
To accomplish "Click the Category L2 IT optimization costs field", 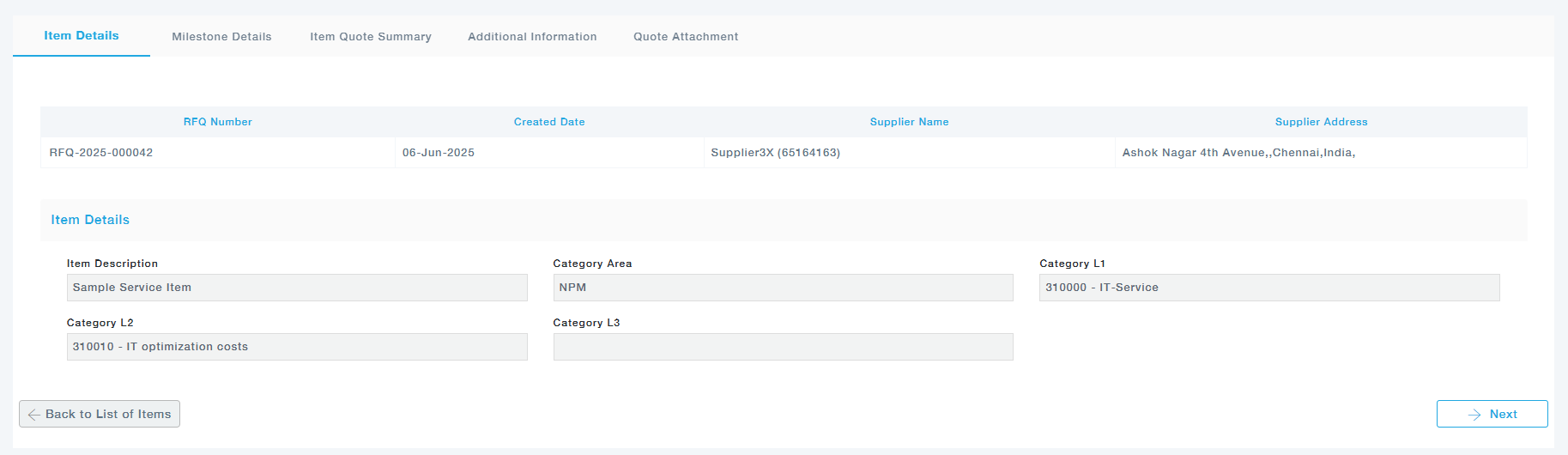I will (297, 347).
